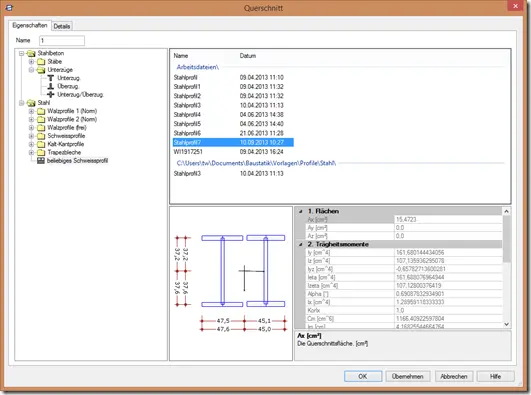The height and width of the screenshot is (395, 531).
Task: Select the Unterzug/Überzug cross icon
Action: [x=51, y=95]
